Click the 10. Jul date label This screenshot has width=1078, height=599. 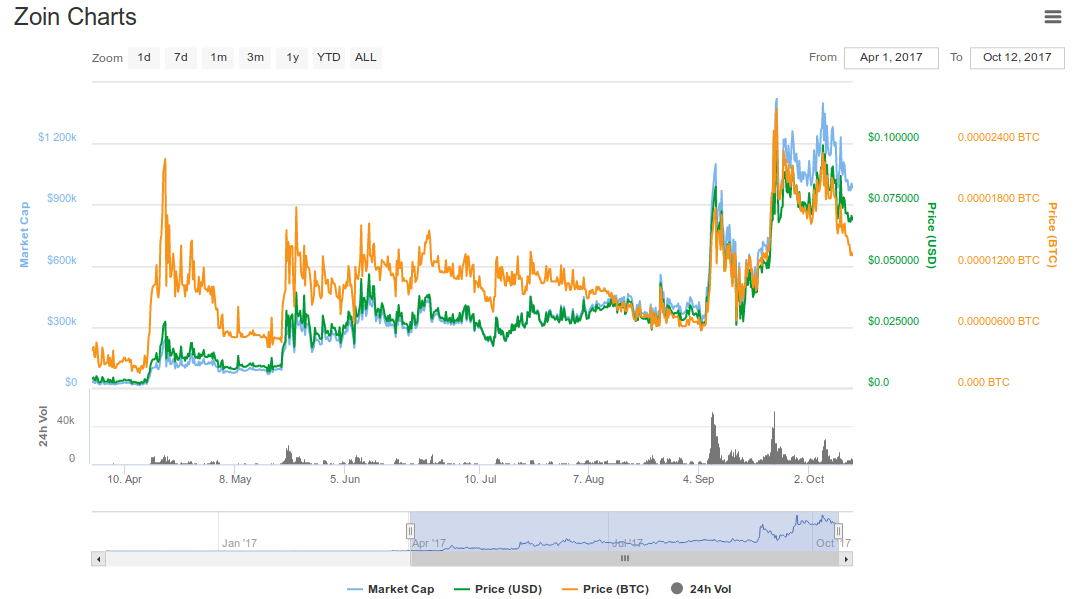(x=480, y=479)
